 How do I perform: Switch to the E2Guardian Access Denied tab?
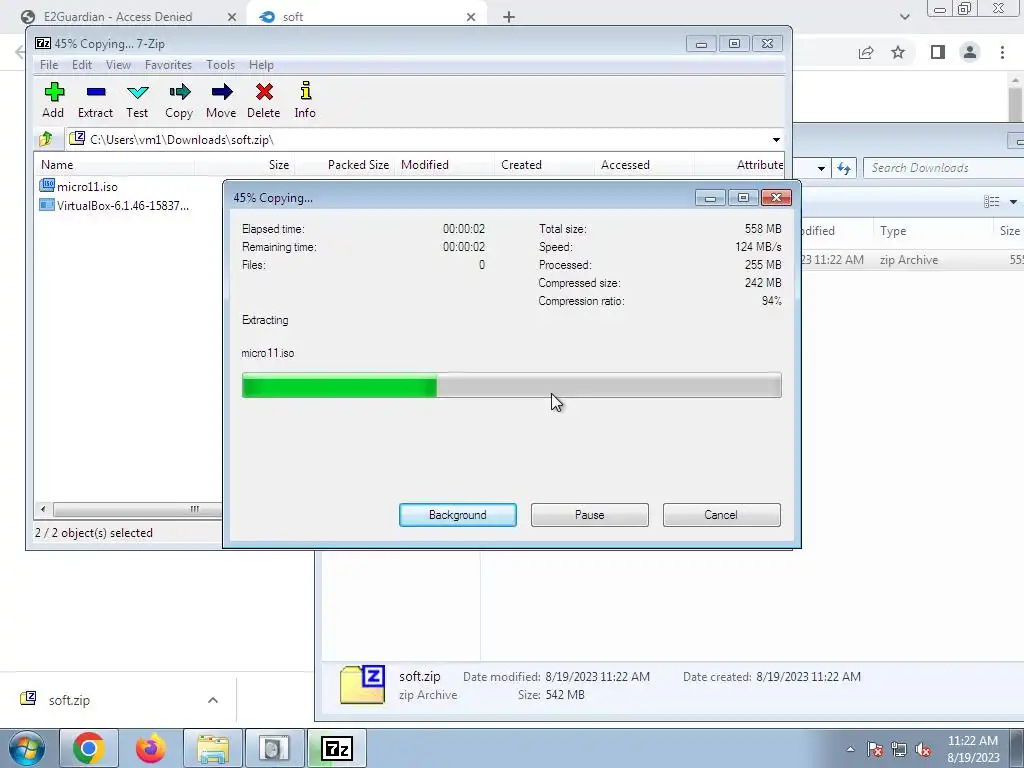tap(118, 17)
